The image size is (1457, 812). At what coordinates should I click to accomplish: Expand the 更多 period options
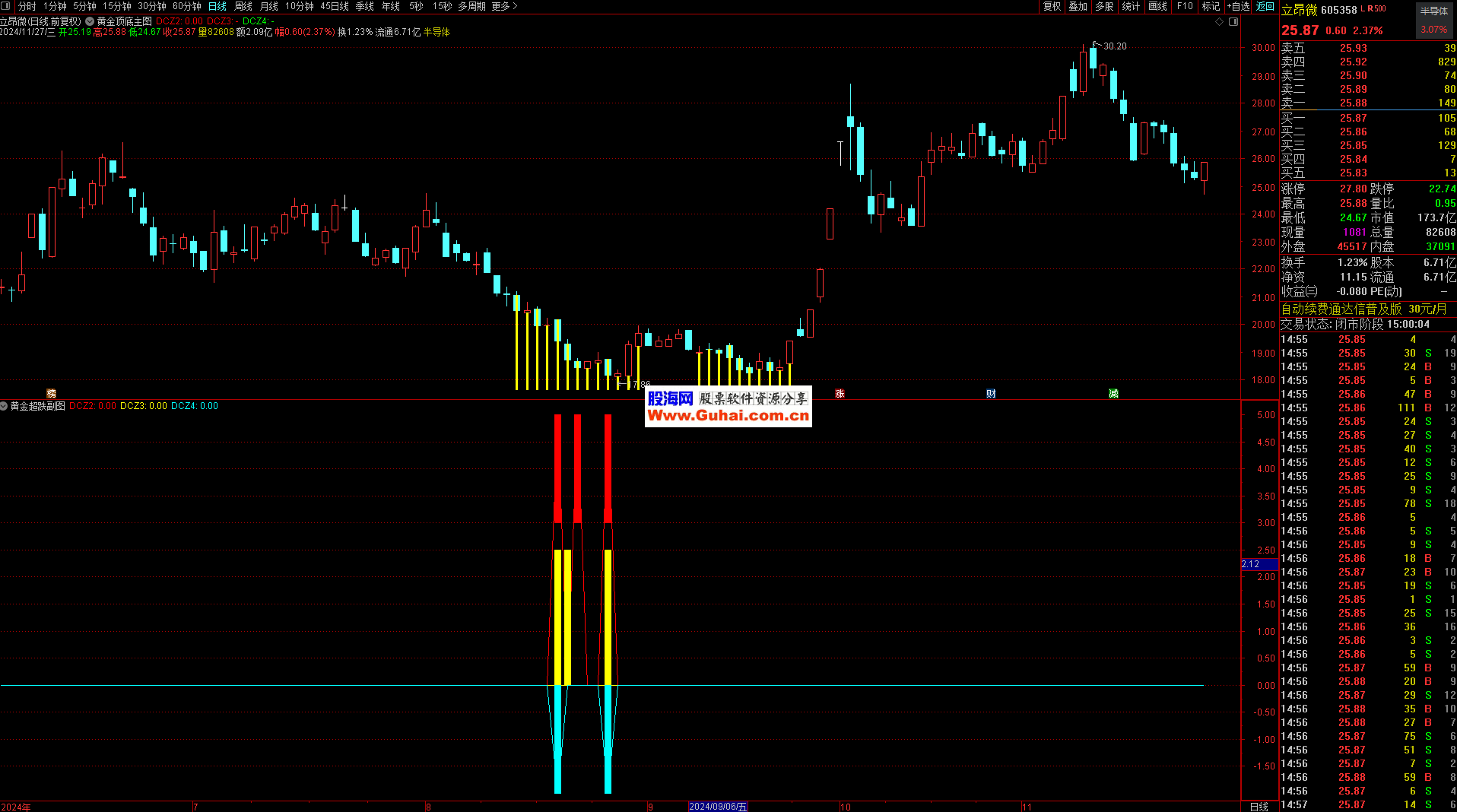pos(504,6)
